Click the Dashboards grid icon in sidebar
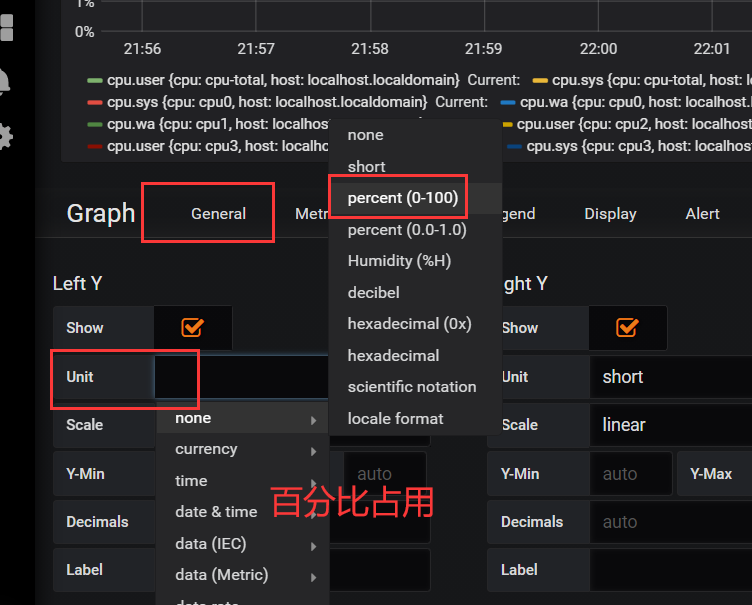This screenshot has height=605, width=752. point(6,26)
